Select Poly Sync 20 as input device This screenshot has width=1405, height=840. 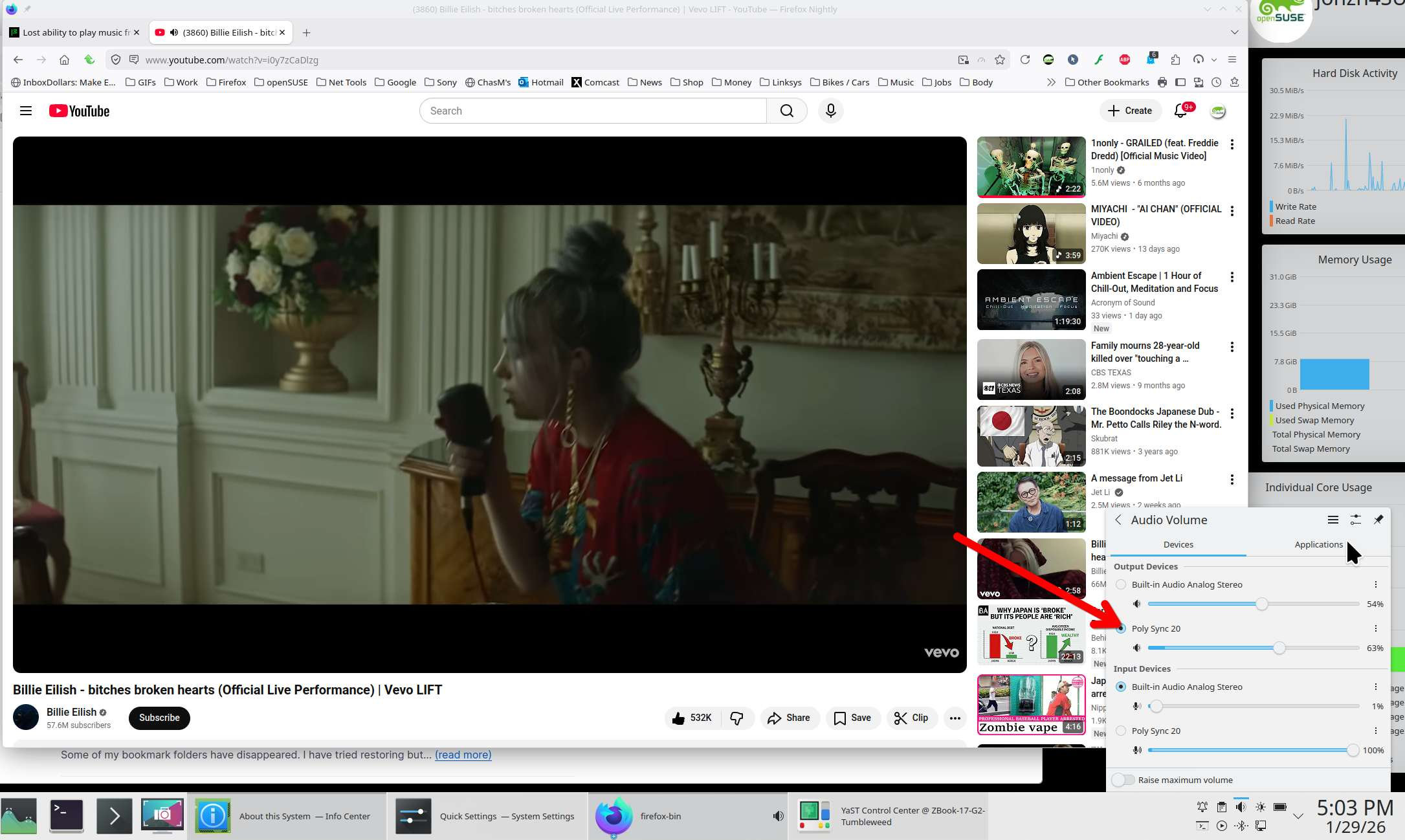coord(1121,731)
